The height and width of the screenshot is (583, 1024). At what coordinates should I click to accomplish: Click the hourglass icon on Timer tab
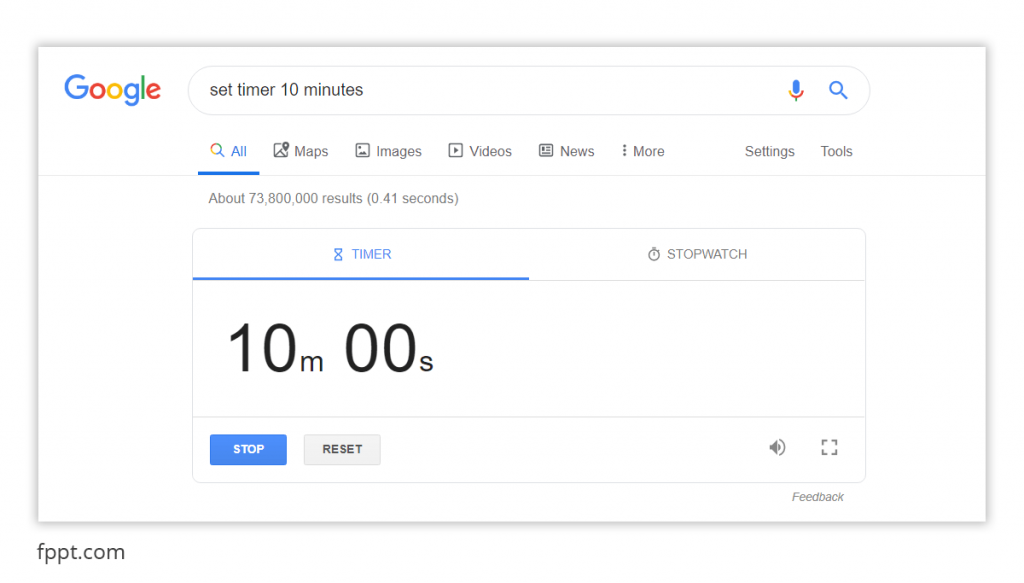(x=337, y=254)
